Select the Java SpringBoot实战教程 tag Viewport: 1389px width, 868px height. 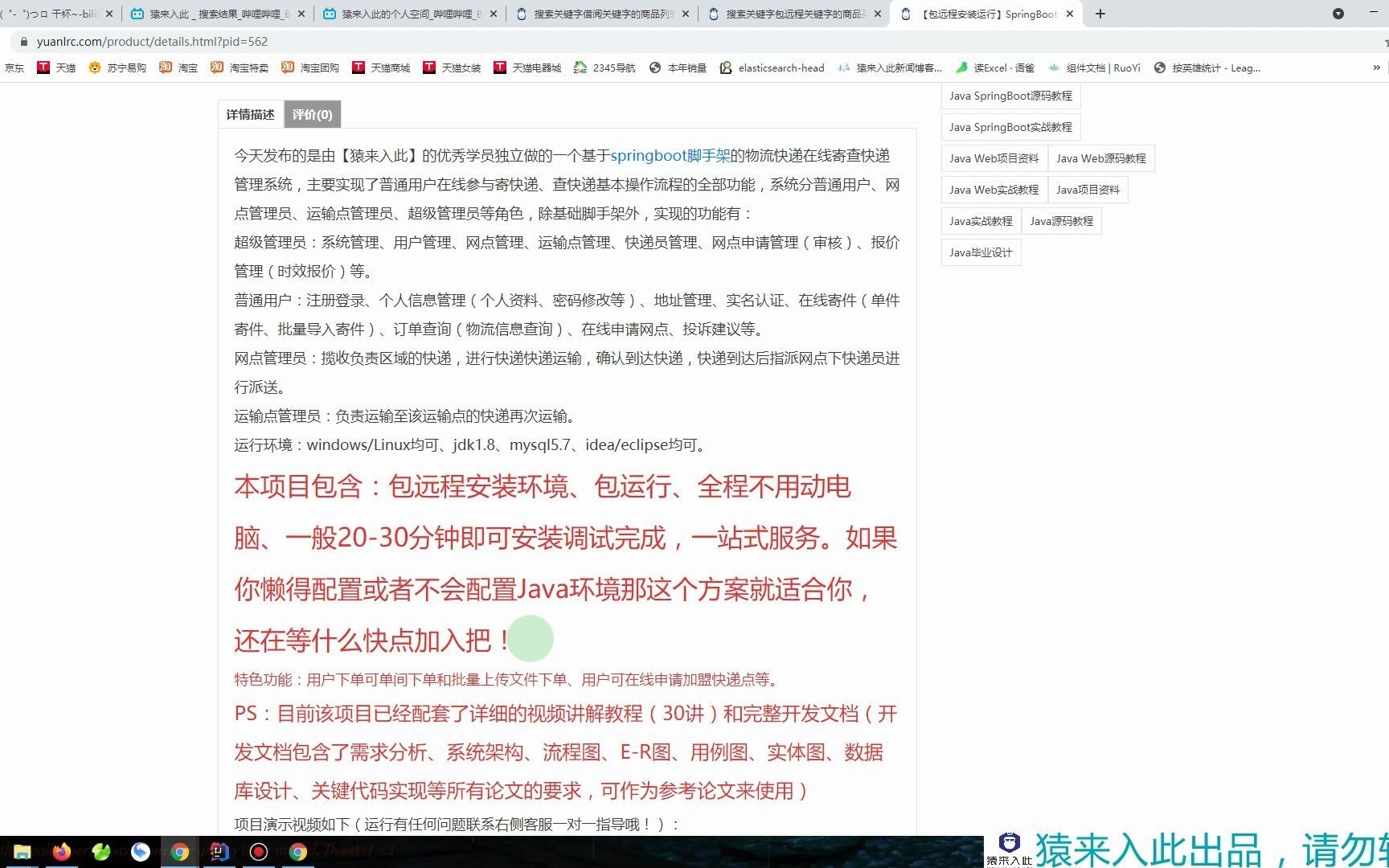pos(1010,127)
